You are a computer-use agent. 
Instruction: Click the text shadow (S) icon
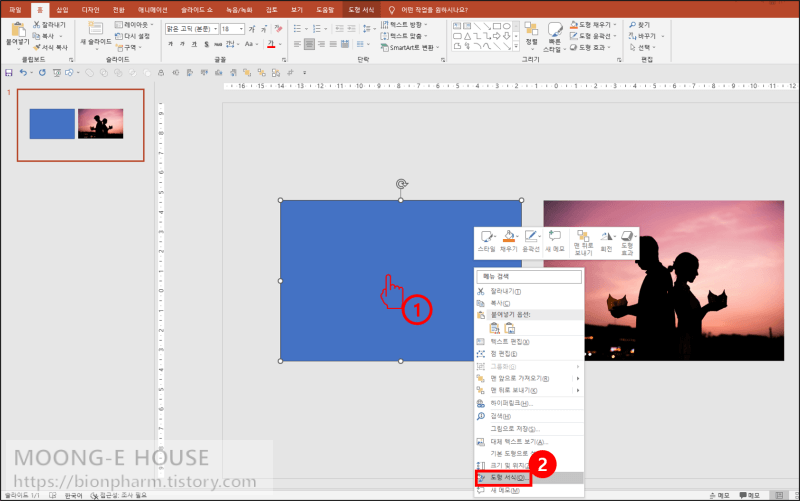tap(206, 44)
